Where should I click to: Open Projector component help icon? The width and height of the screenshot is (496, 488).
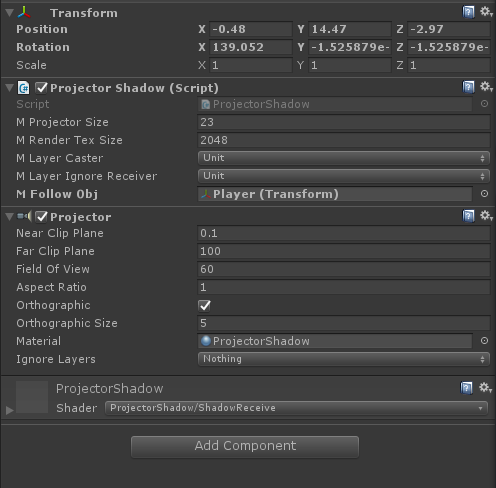coord(468,216)
